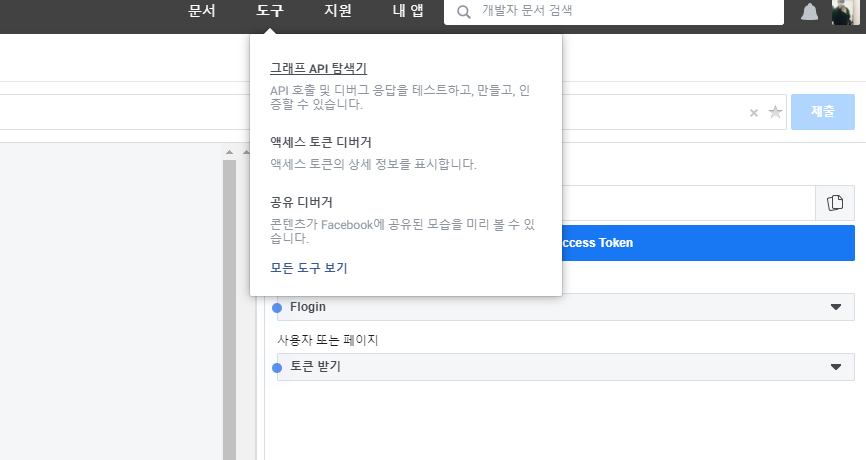Click the search magnifier icon
This screenshot has height=460, width=866.
(464, 12)
